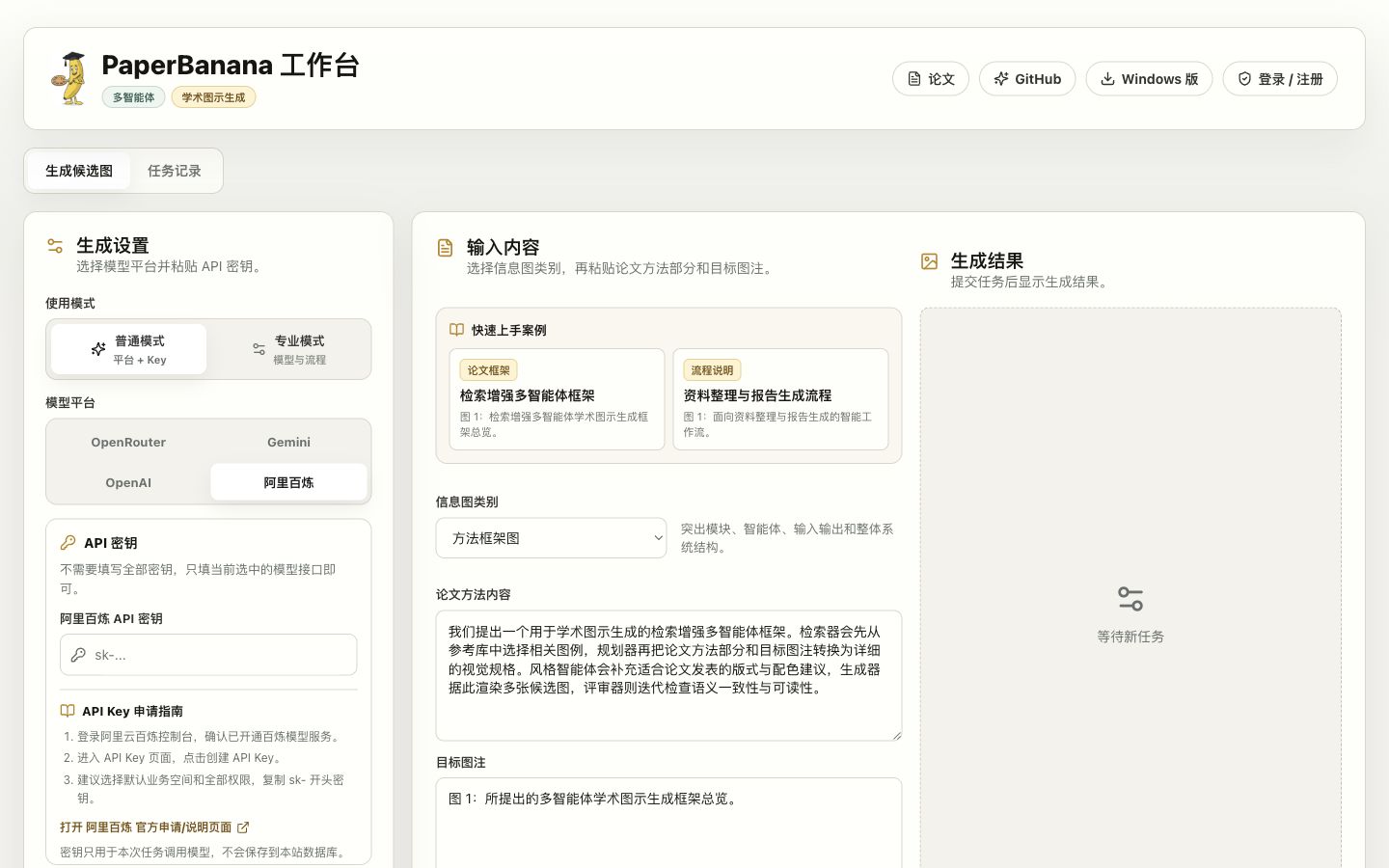Click the 流程说明 tag on second example
The height and width of the screenshot is (868, 1389).
(x=713, y=370)
